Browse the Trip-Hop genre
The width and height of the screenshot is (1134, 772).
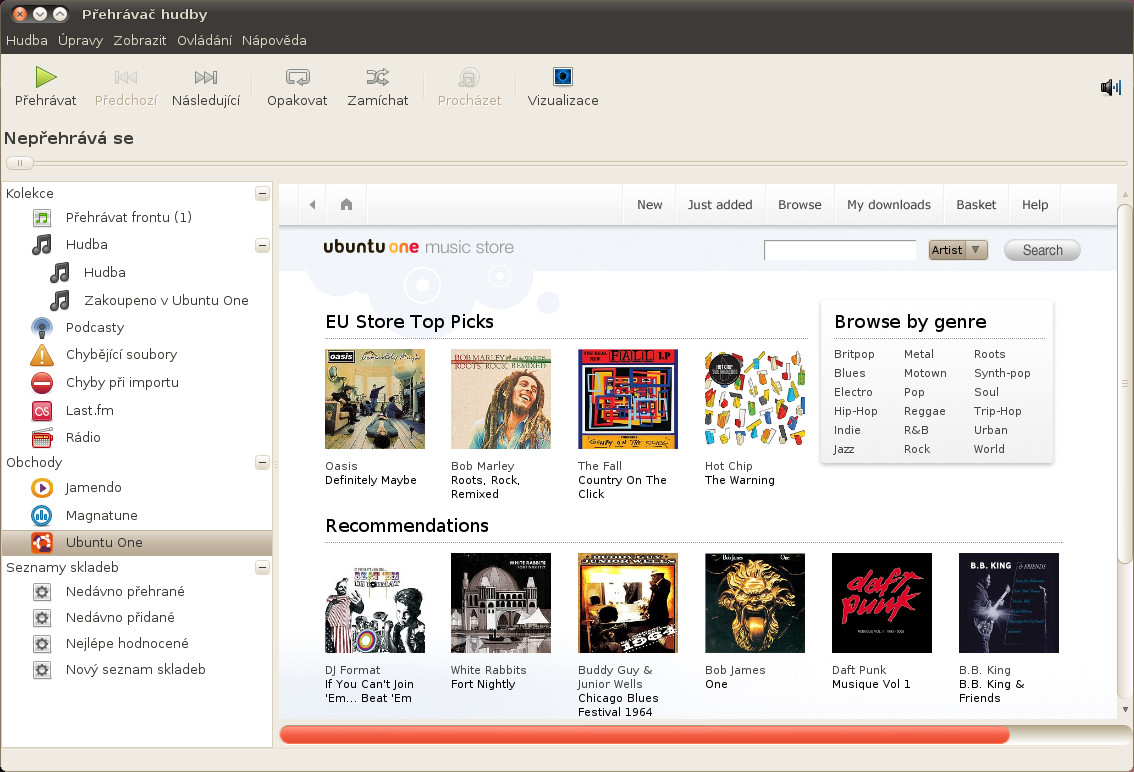997,411
